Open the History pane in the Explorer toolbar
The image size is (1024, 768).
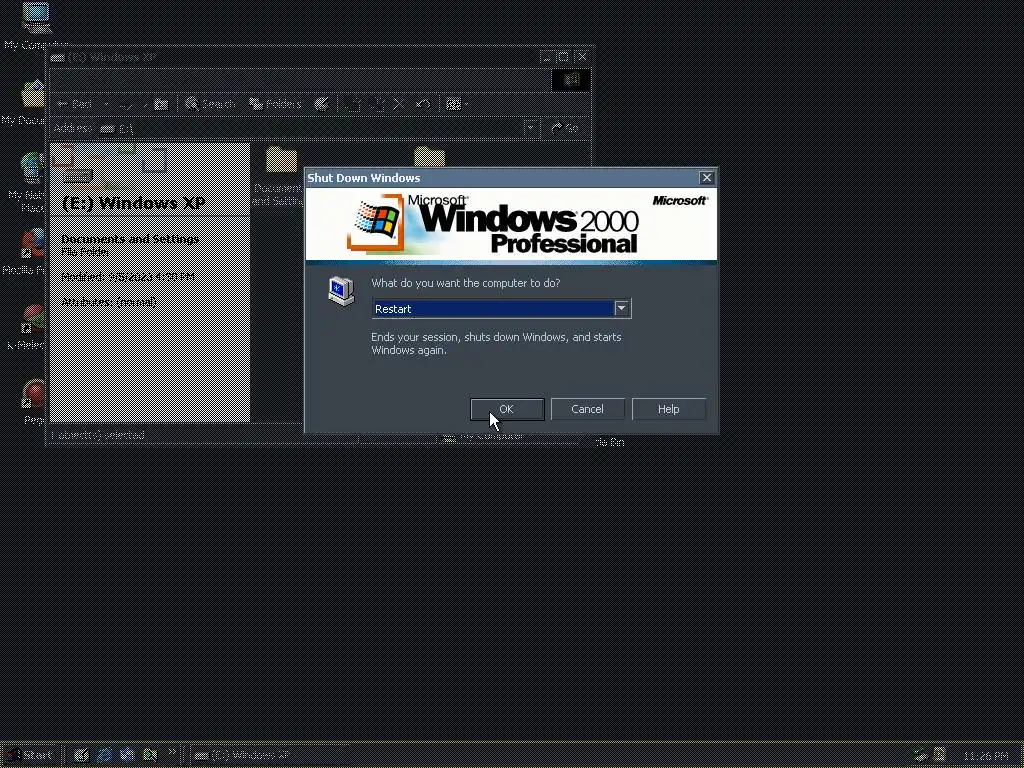point(321,104)
